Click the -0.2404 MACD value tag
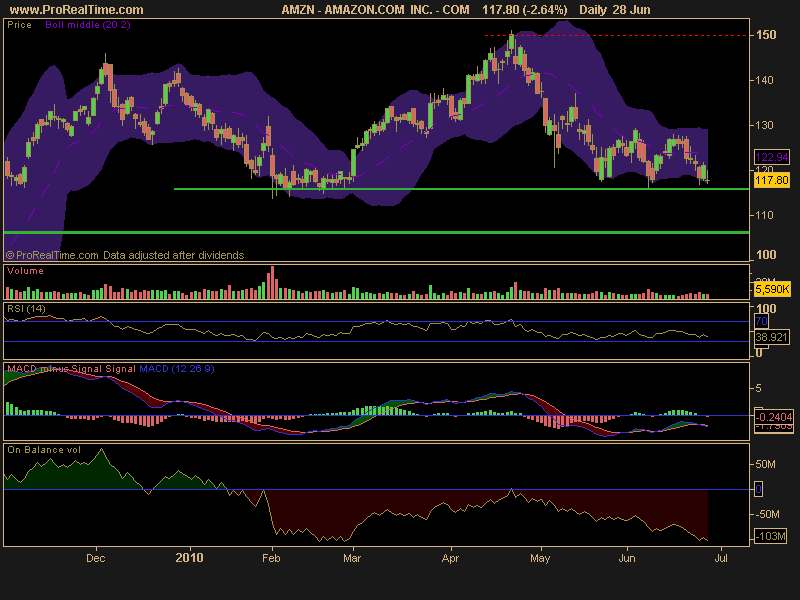Screen dimensions: 800x600 pos(774,417)
